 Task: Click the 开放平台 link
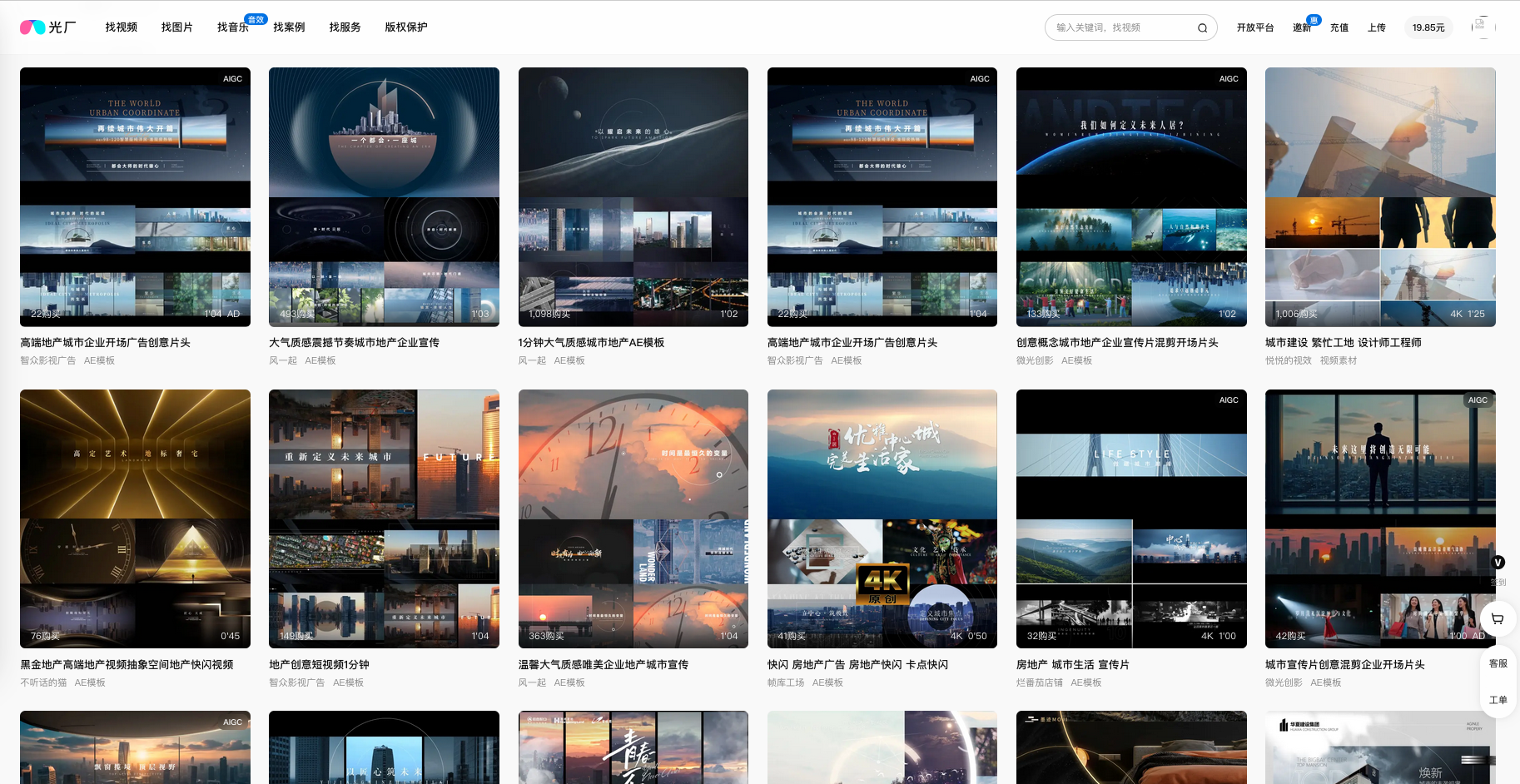[x=1255, y=27]
